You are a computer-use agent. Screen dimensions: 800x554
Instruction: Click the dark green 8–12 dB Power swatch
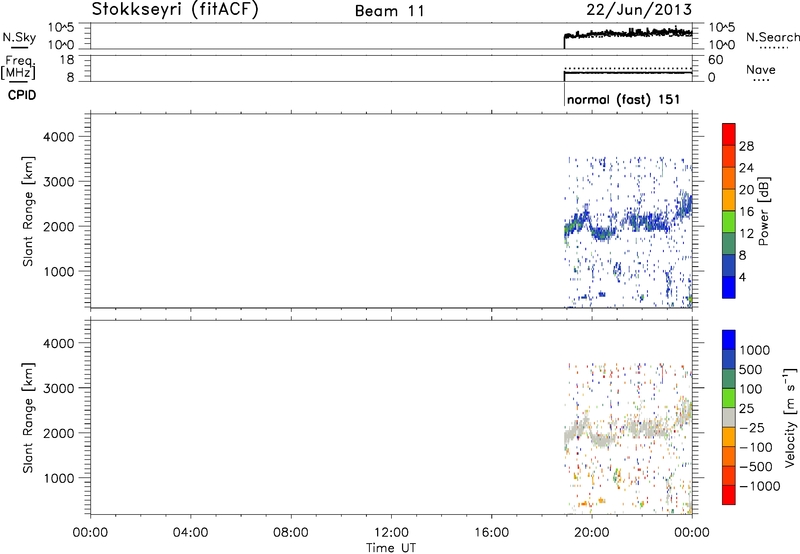pyautogui.click(x=729, y=243)
